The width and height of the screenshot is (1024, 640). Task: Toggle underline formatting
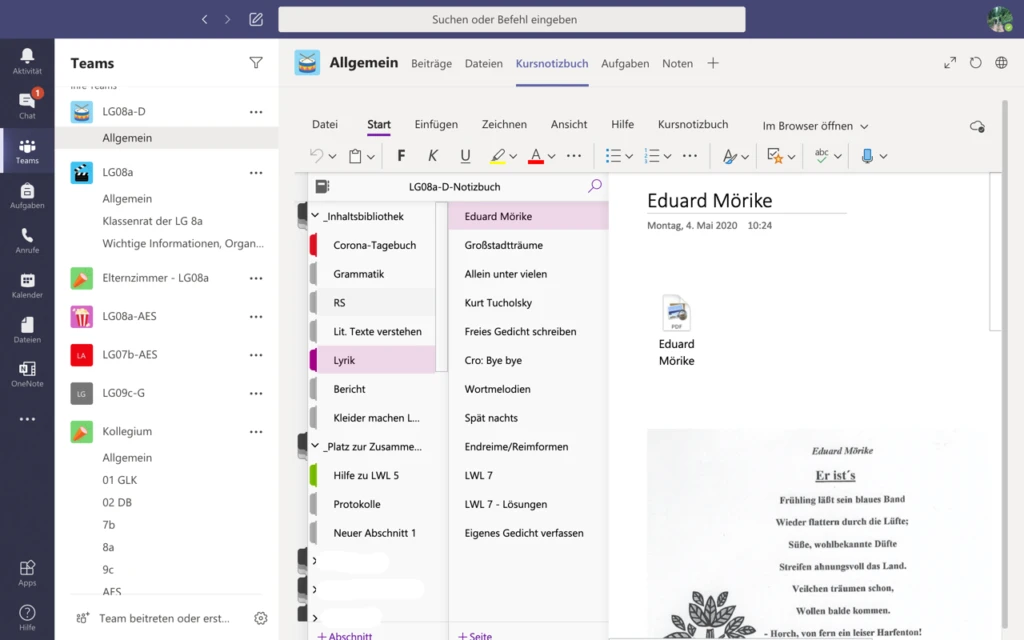[465, 156]
